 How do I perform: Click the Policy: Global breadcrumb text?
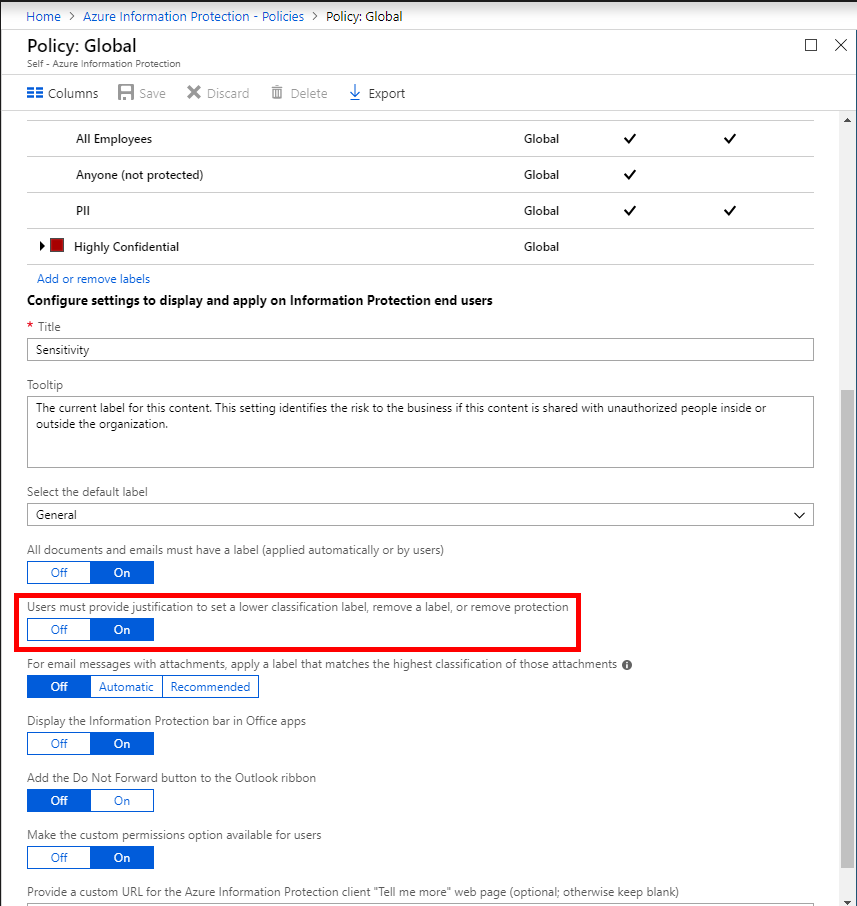coord(364,16)
